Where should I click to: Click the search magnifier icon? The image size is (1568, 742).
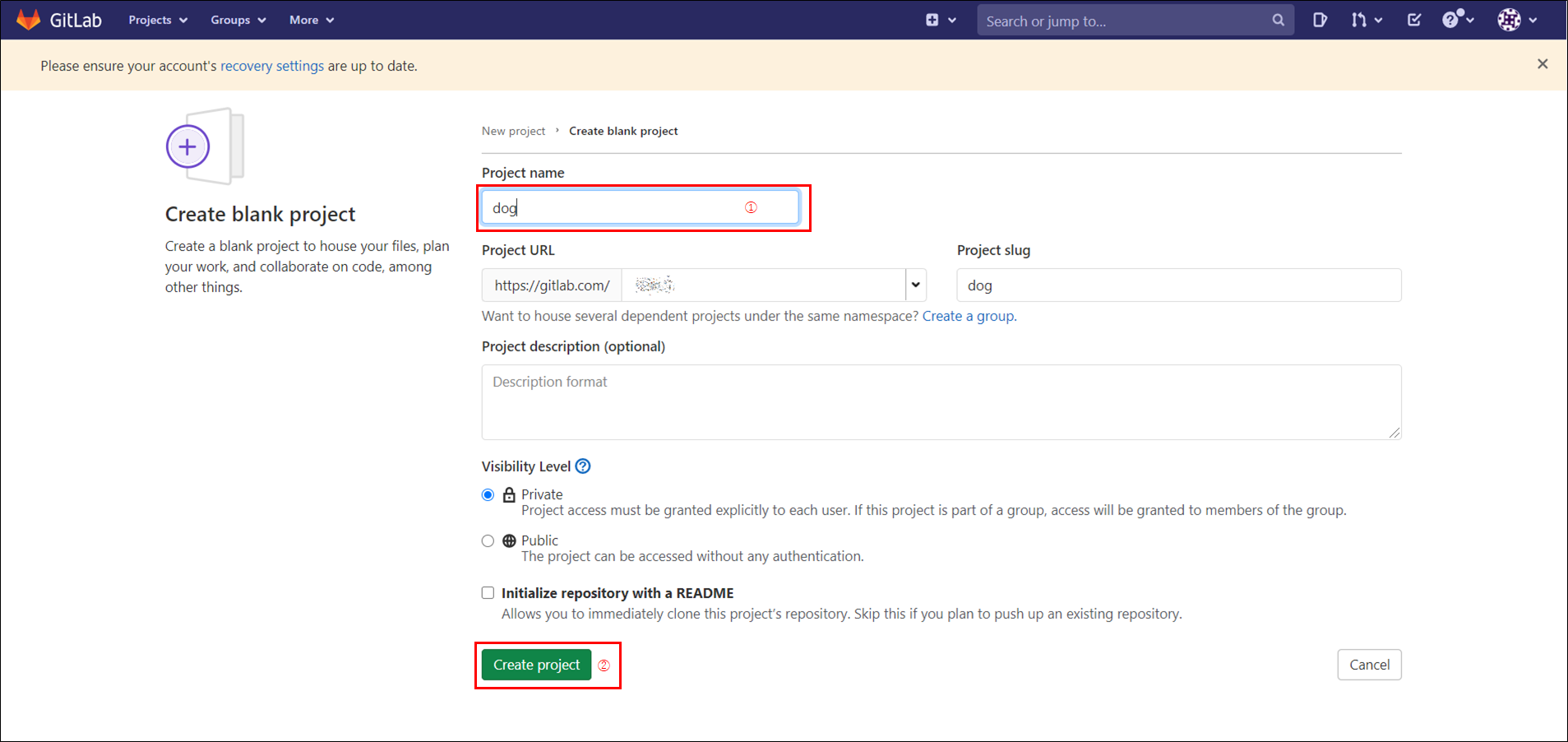point(1278,19)
